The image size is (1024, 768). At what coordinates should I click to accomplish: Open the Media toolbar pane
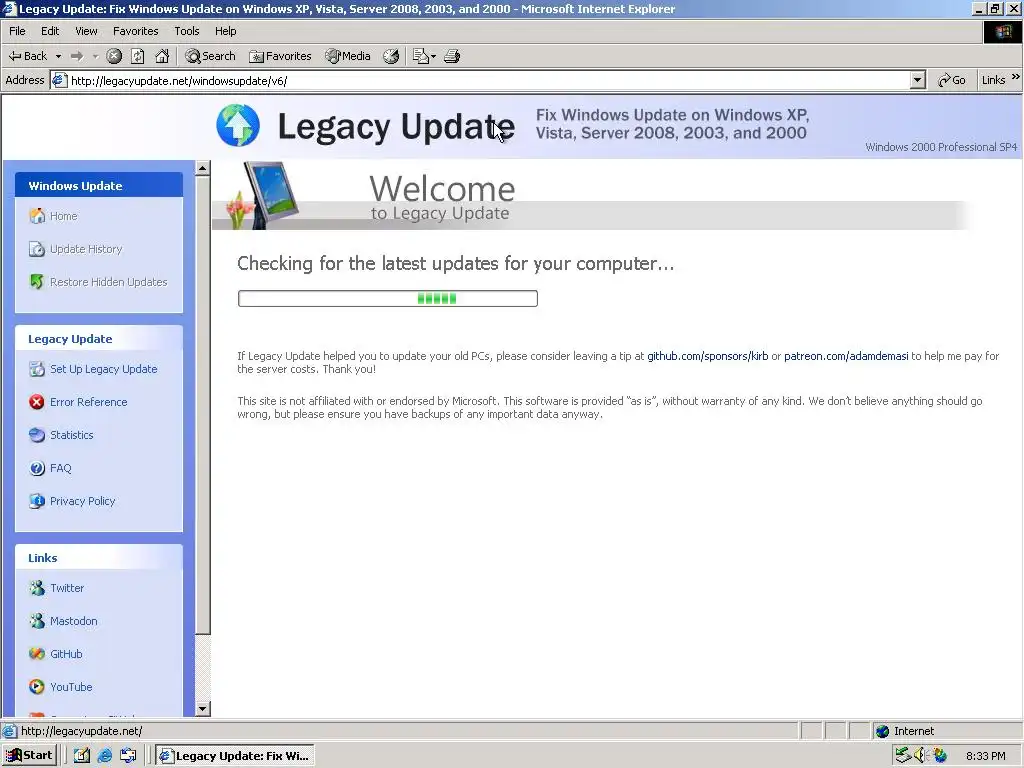(348, 56)
